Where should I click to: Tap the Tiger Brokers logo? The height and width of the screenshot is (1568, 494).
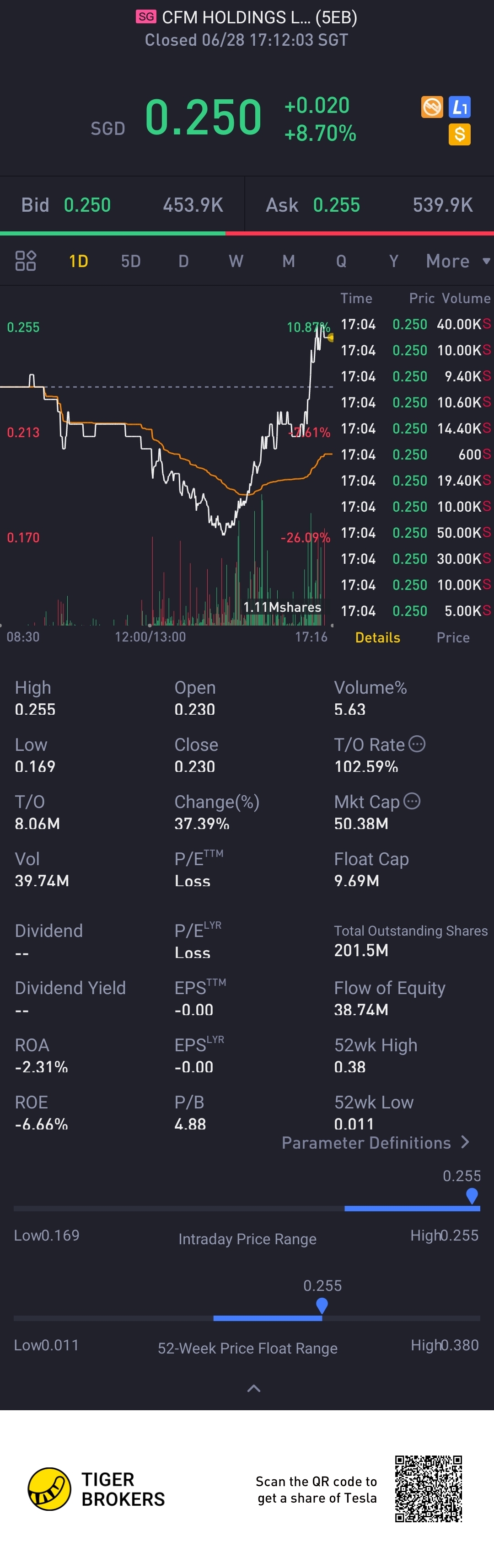[x=49, y=1488]
